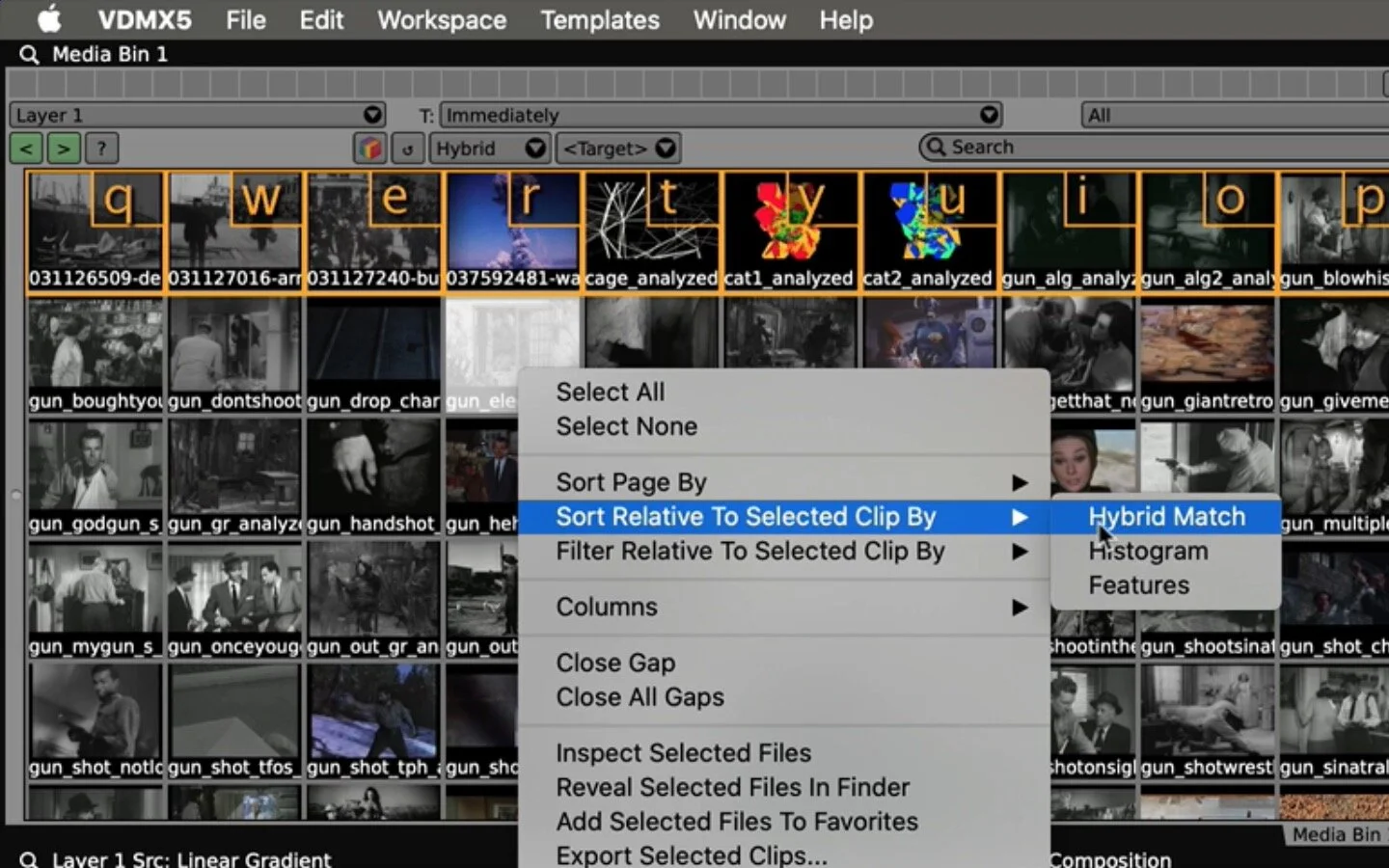This screenshot has width=1389, height=868.
Task: Click the magnifying glass beside Media Bin 1
Action: pos(28,54)
